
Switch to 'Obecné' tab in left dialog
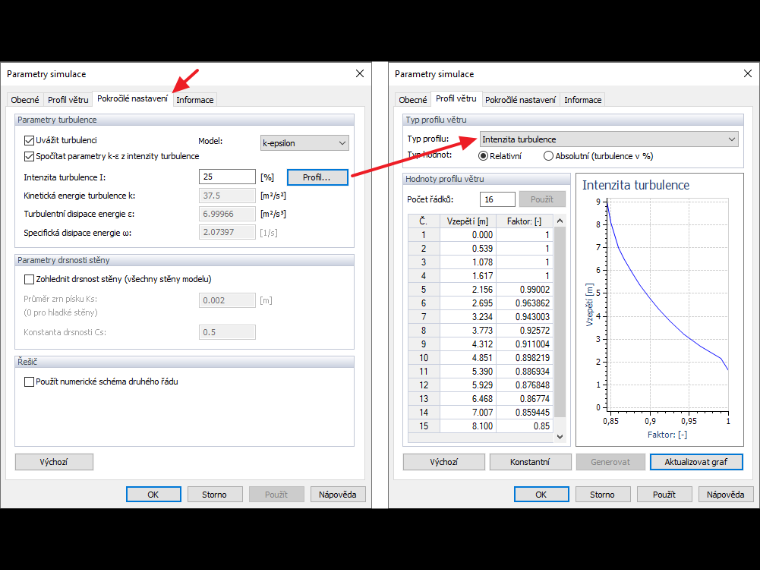(25, 100)
